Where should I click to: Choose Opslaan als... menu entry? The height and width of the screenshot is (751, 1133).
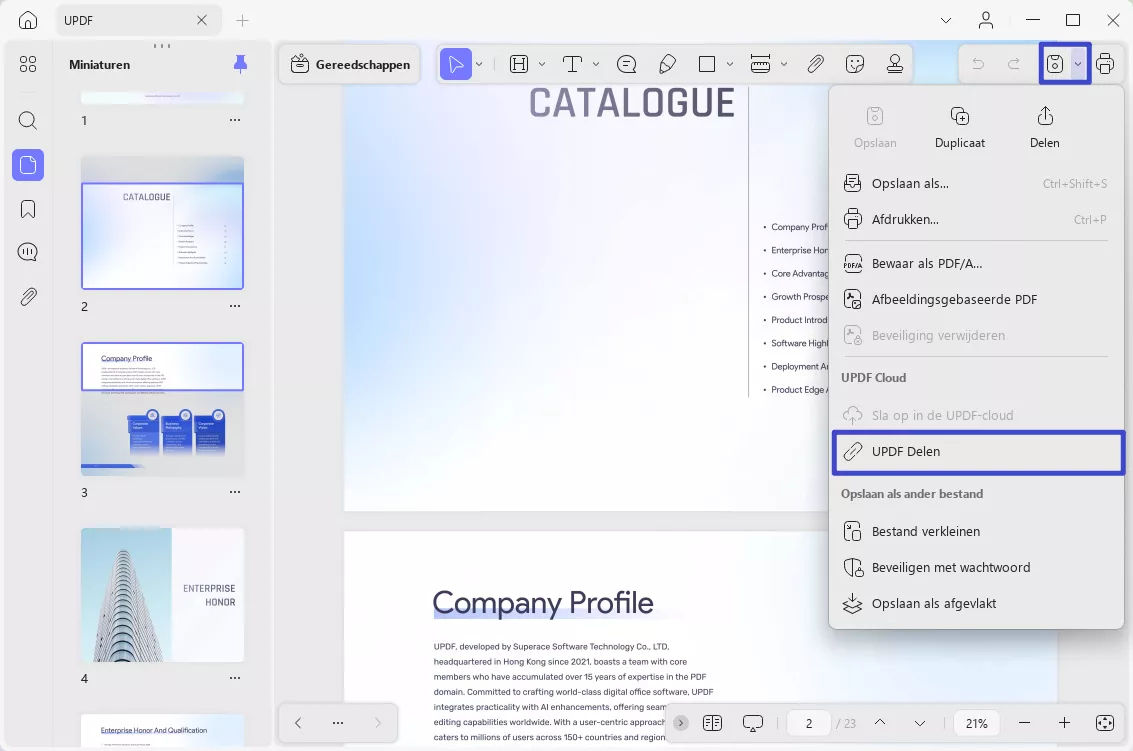click(x=975, y=184)
